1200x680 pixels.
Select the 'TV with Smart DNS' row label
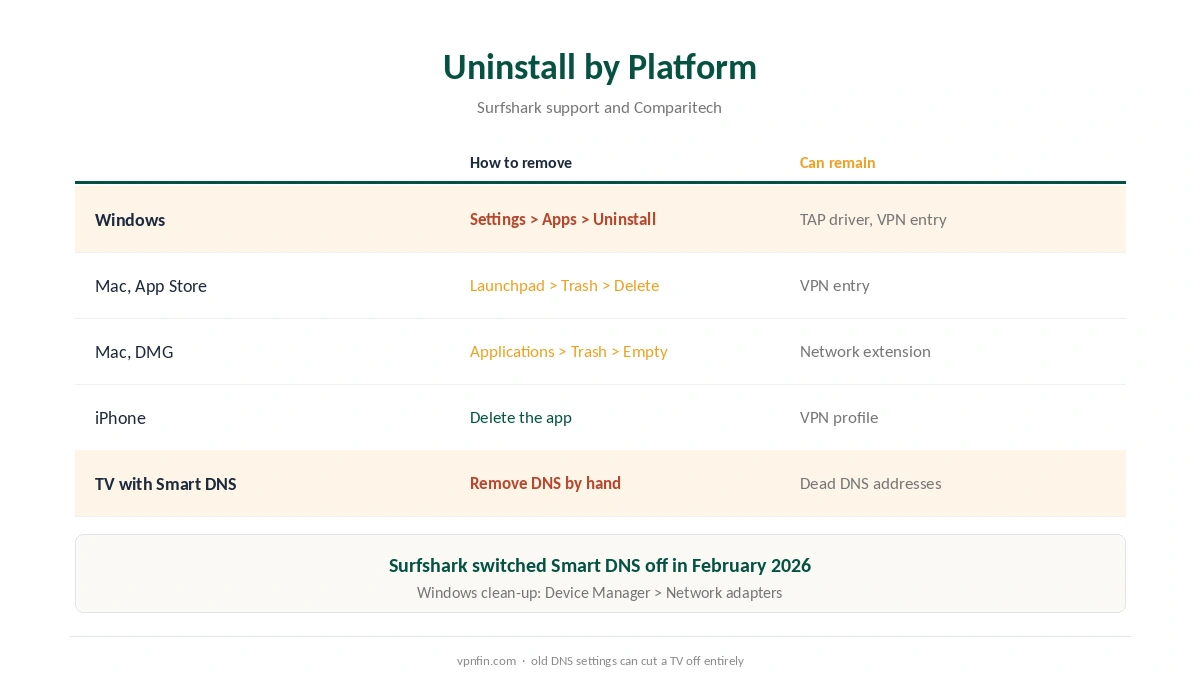pyautogui.click(x=166, y=483)
